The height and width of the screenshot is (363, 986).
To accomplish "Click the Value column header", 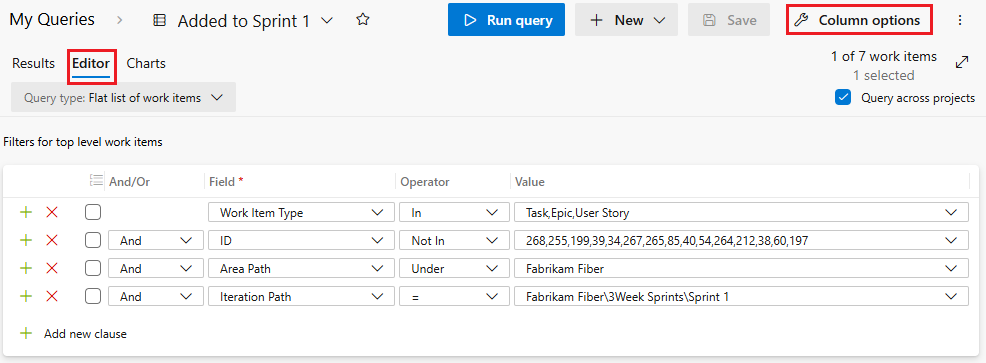I will [x=529, y=182].
